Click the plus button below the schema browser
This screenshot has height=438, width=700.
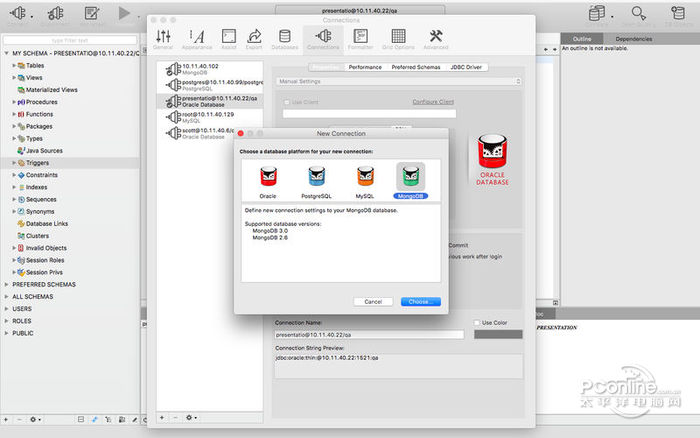point(6,420)
